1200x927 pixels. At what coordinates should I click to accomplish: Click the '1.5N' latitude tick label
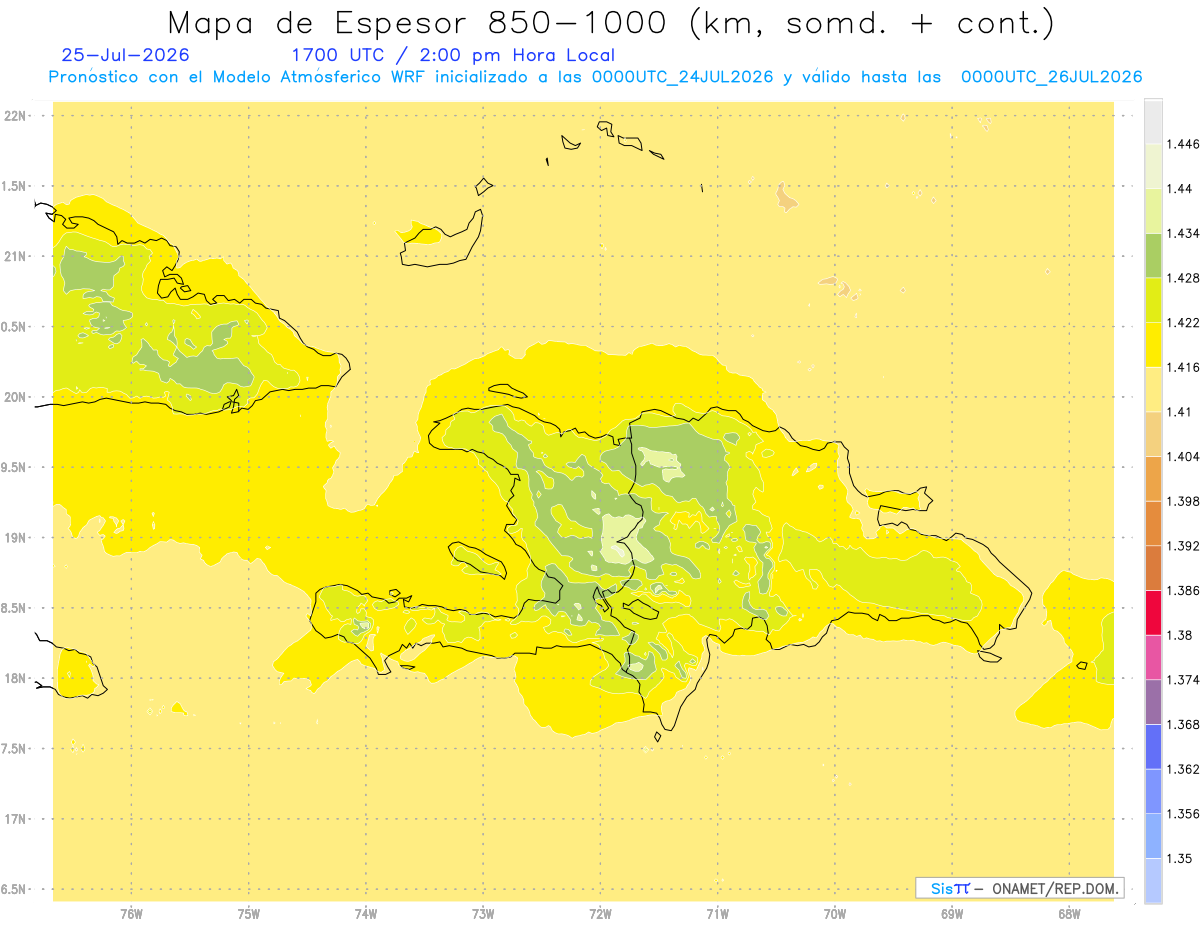[x=15, y=187]
